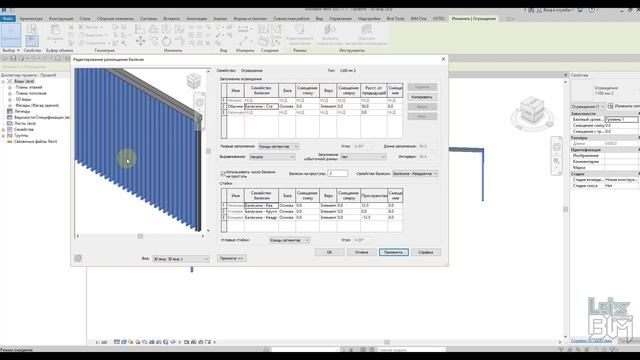Switch to the 'Конструкция' ribbon tab

point(61,19)
